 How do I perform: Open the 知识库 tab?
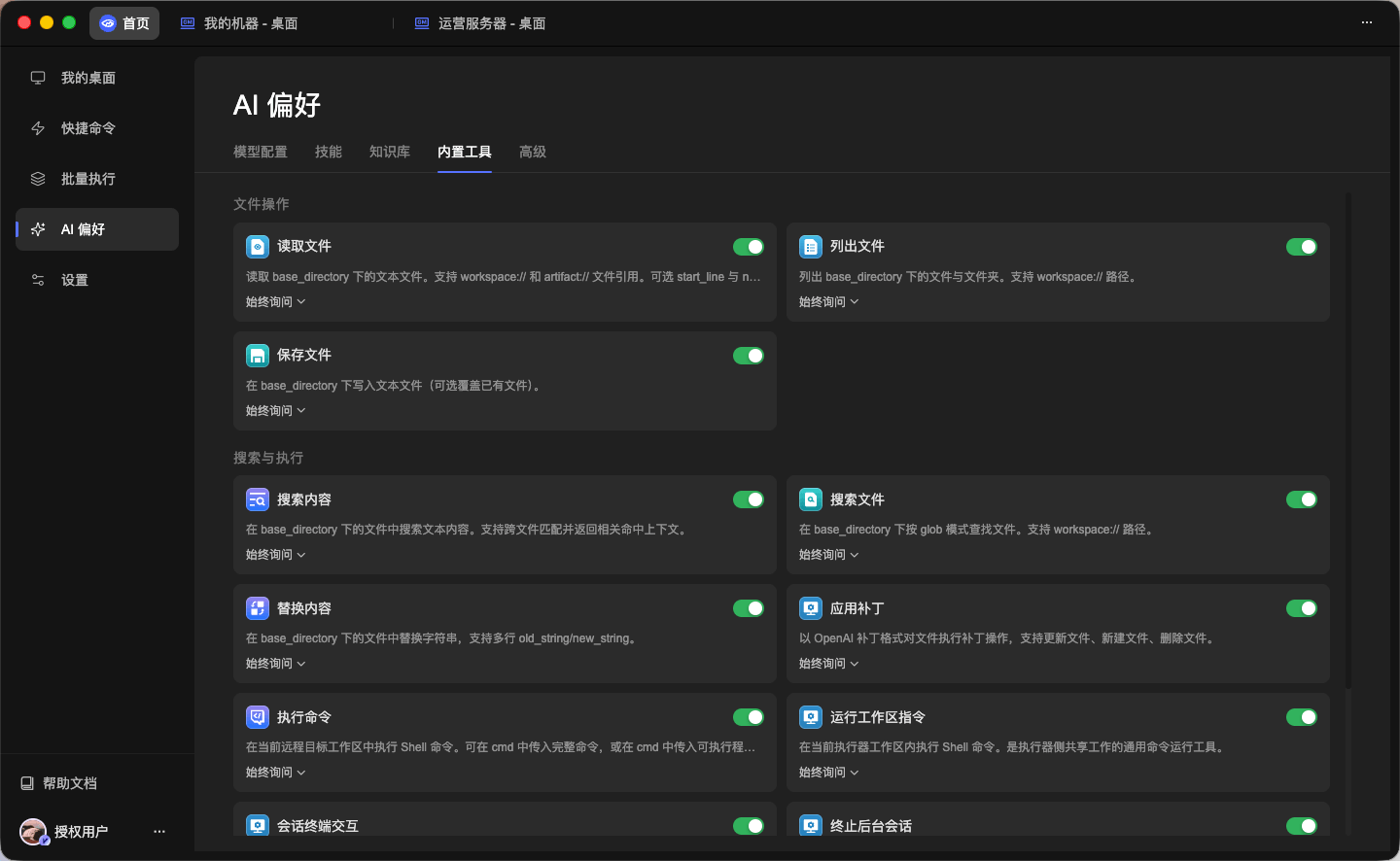(390, 152)
